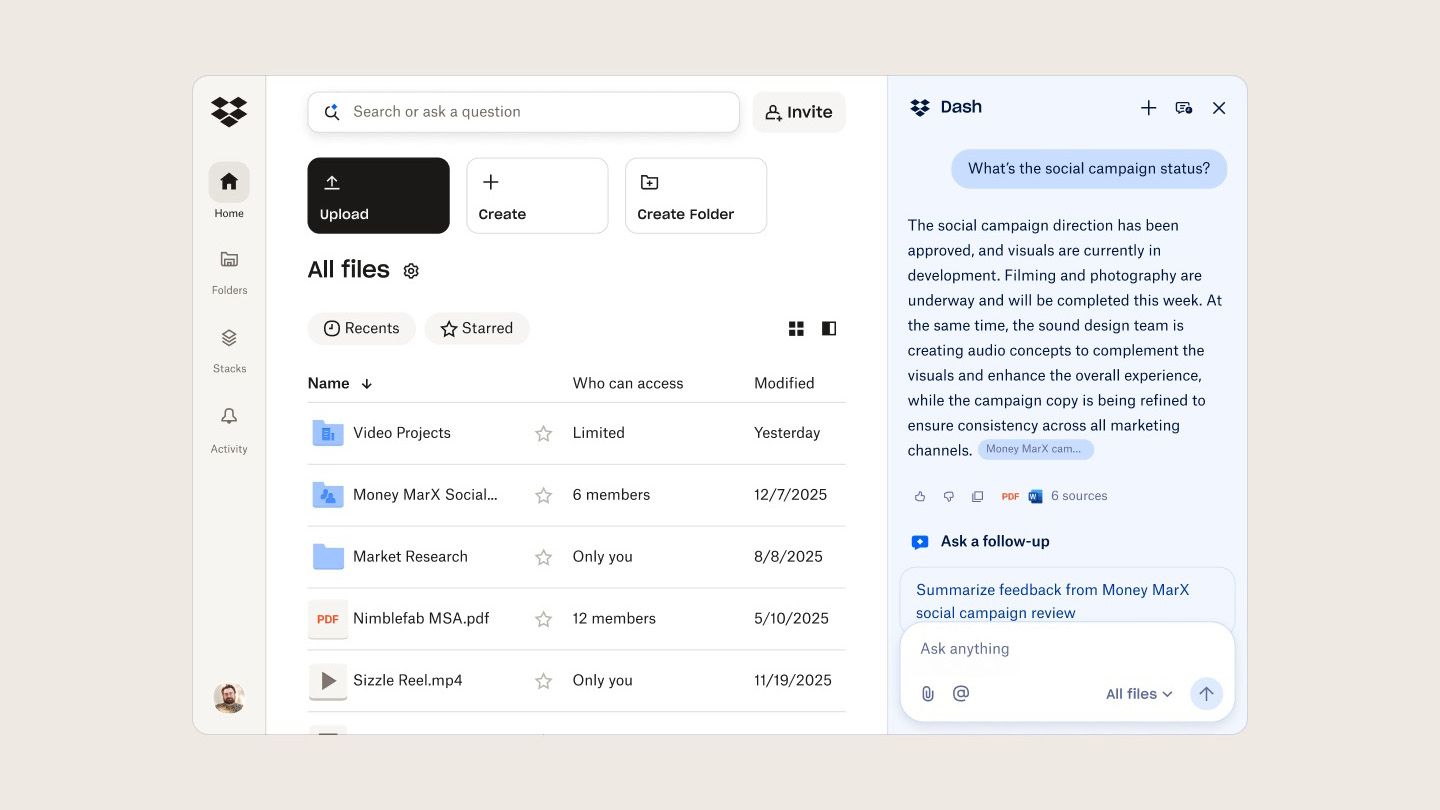Click the Invite button
1440x810 pixels.
[798, 112]
